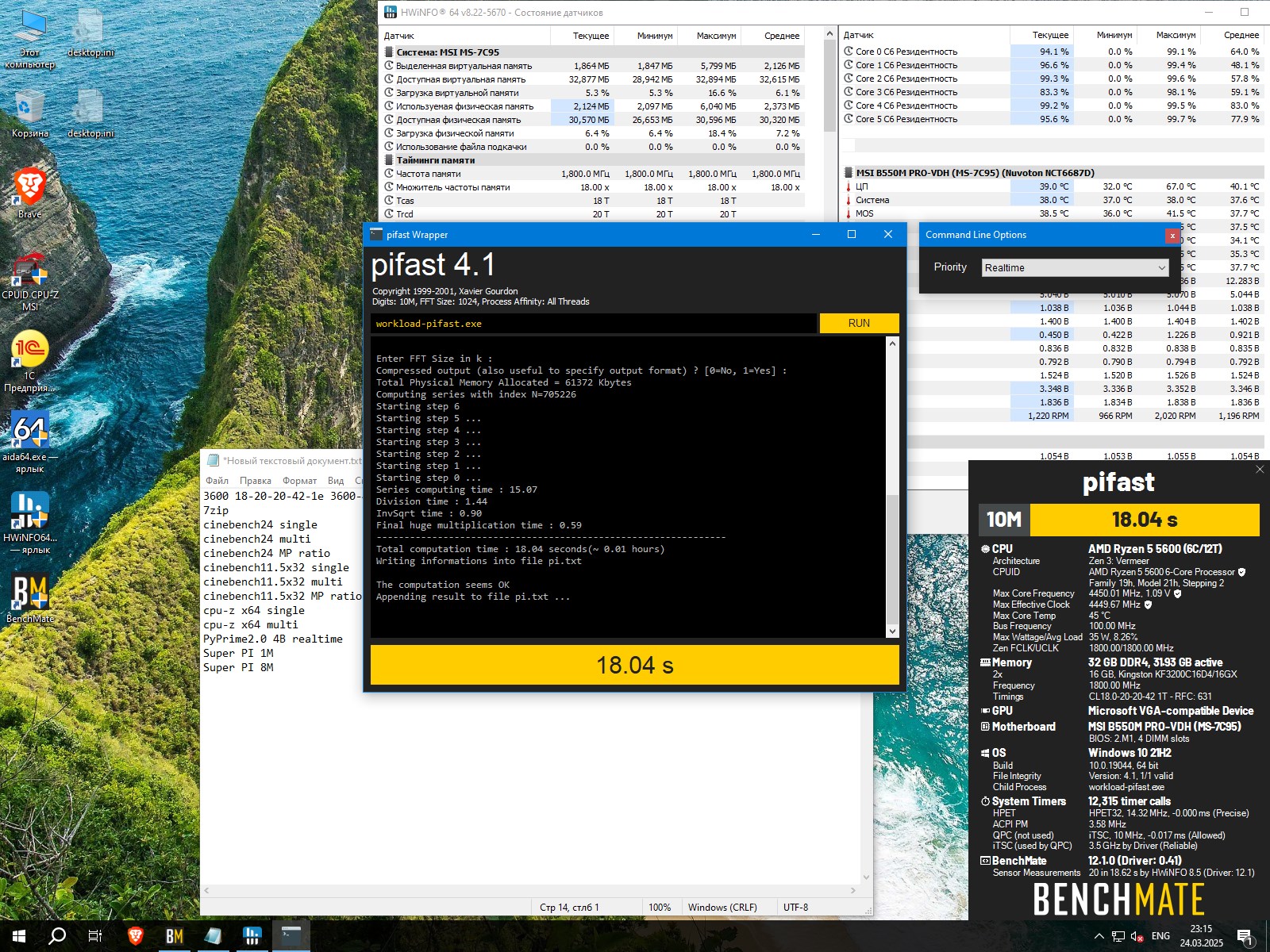The image size is (1270, 952).
Task: Open the 1С Предприятие desktop shortcut
Action: click(x=30, y=361)
